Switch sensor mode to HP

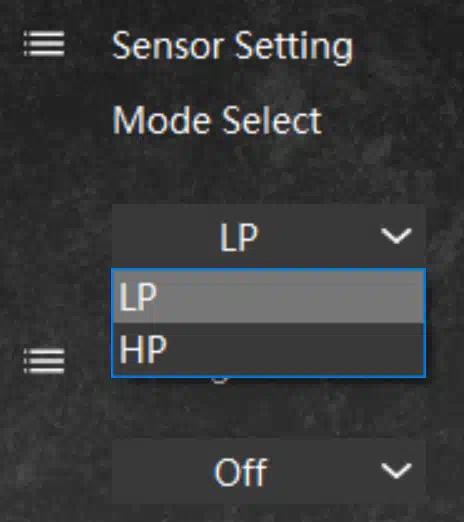pos(268,349)
